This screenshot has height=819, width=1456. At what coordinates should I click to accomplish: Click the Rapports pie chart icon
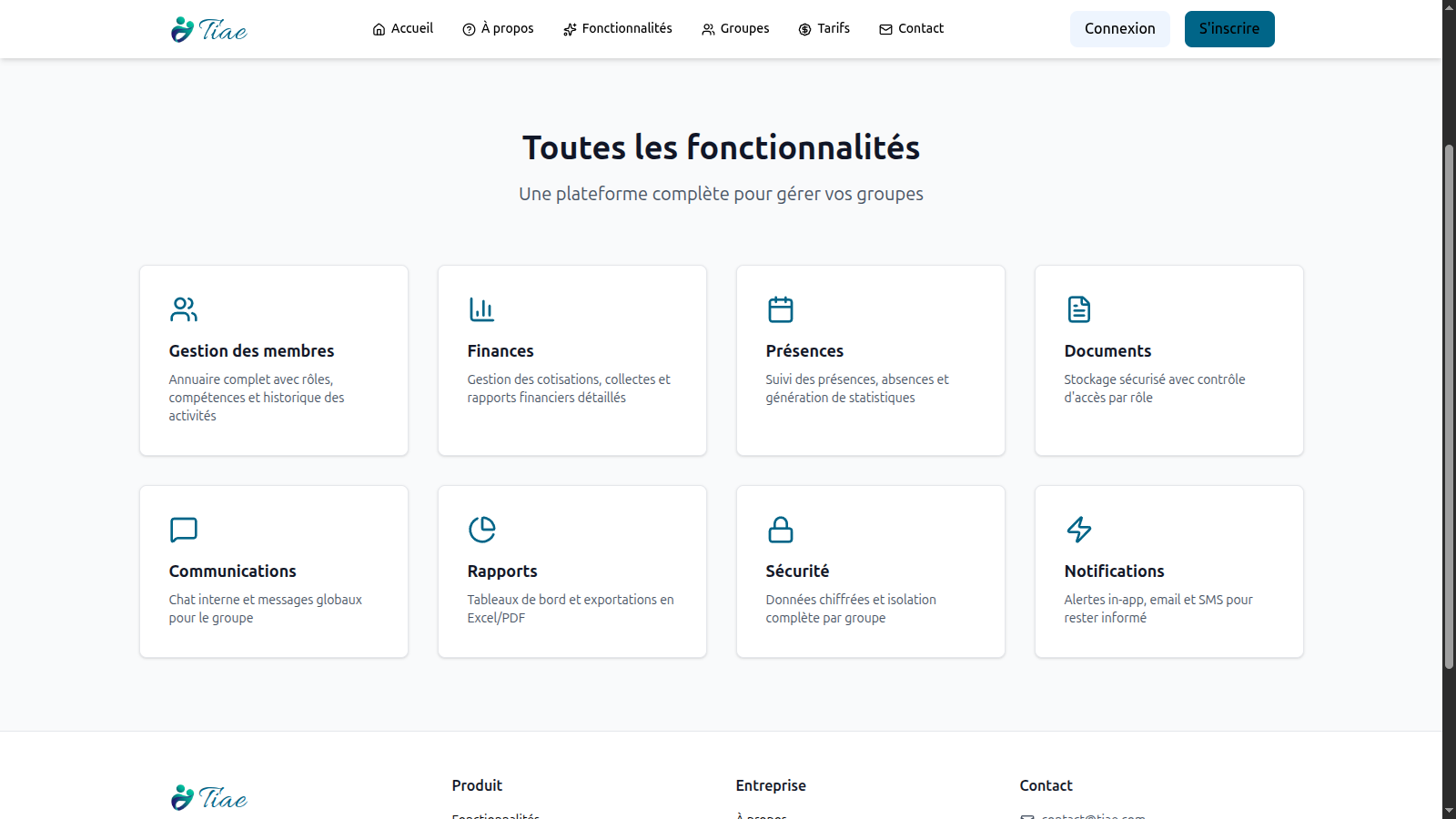coord(481,530)
